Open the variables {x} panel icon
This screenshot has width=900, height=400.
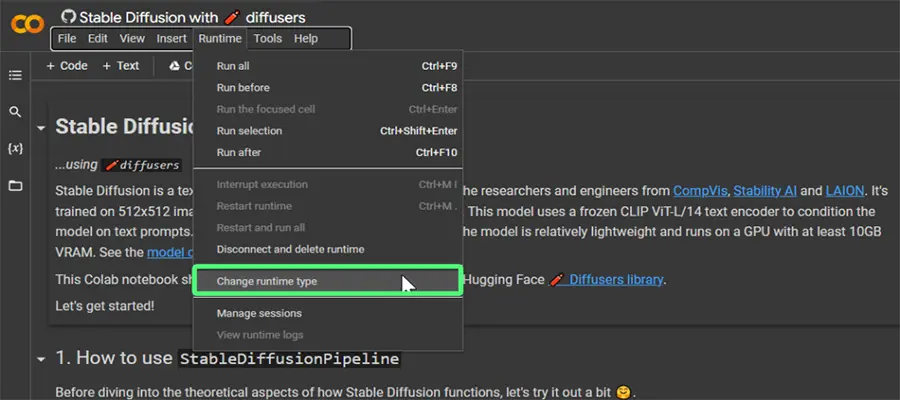click(15, 148)
